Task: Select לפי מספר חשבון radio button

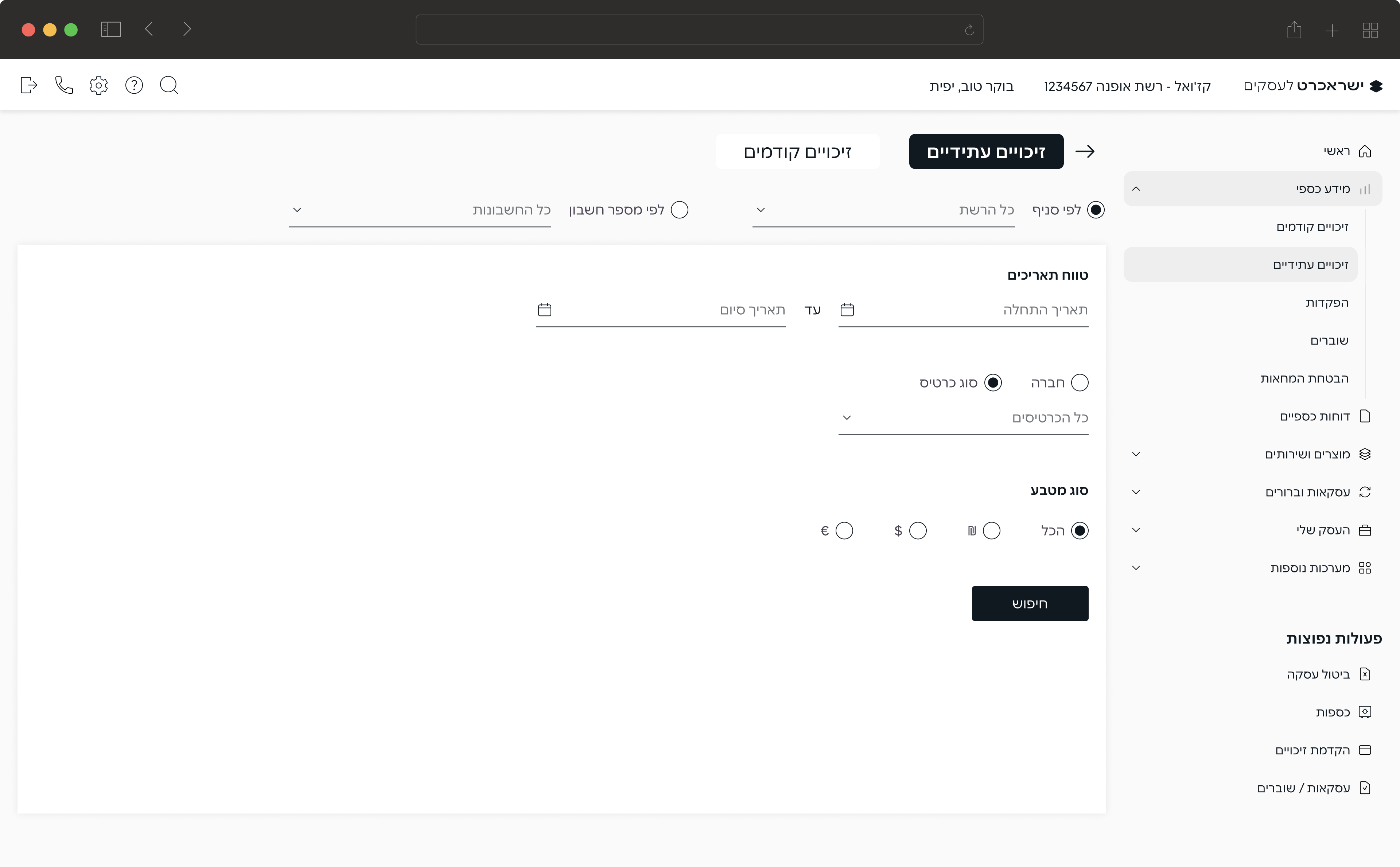Action: [679, 210]
